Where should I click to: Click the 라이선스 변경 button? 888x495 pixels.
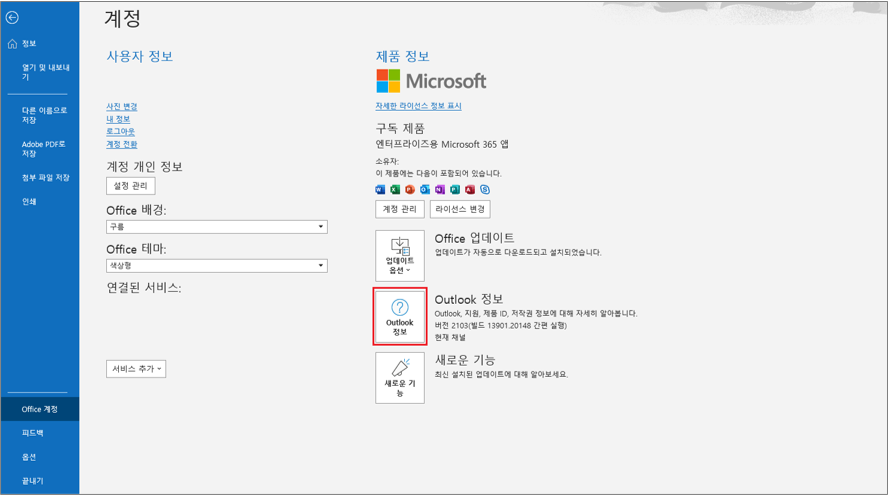460,209
